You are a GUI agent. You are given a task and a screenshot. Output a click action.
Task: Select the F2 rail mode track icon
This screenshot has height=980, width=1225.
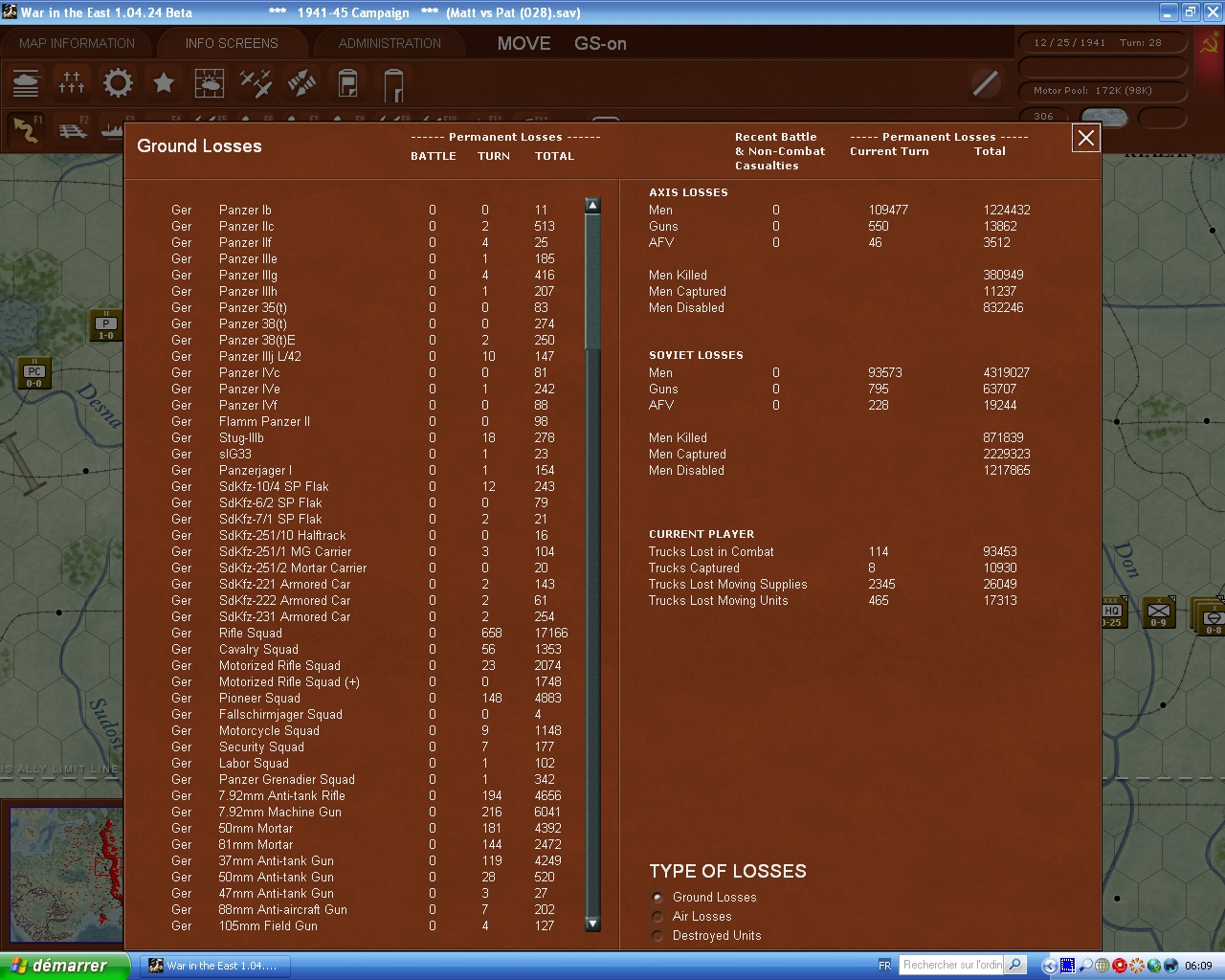(x=73, y=130)
